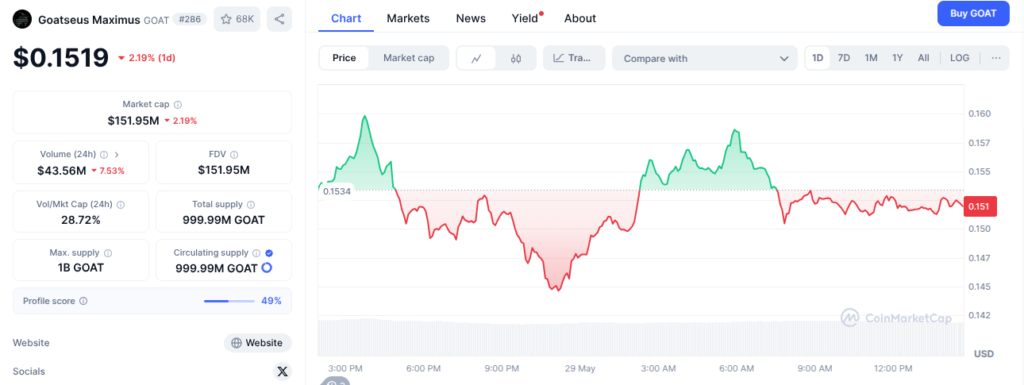Screen dimensions: 1024x385
Task: Click the Buy GOAT button
Action: 973,14
